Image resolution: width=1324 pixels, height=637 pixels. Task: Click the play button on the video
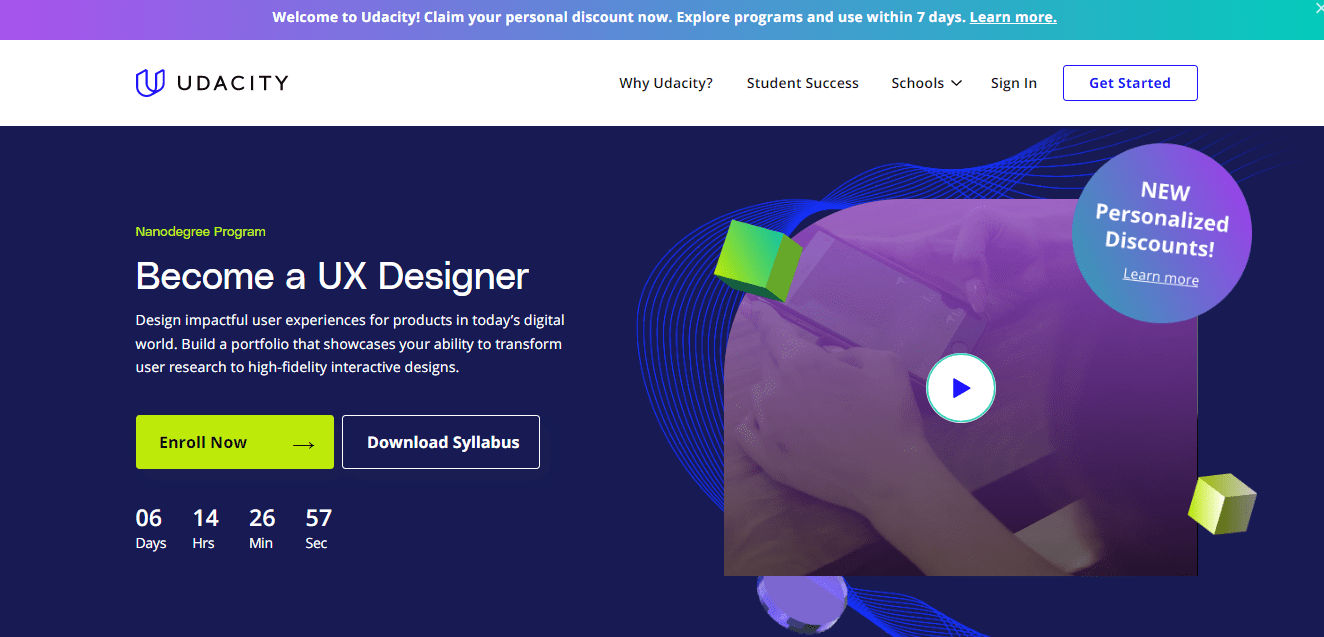click(961, 388)
